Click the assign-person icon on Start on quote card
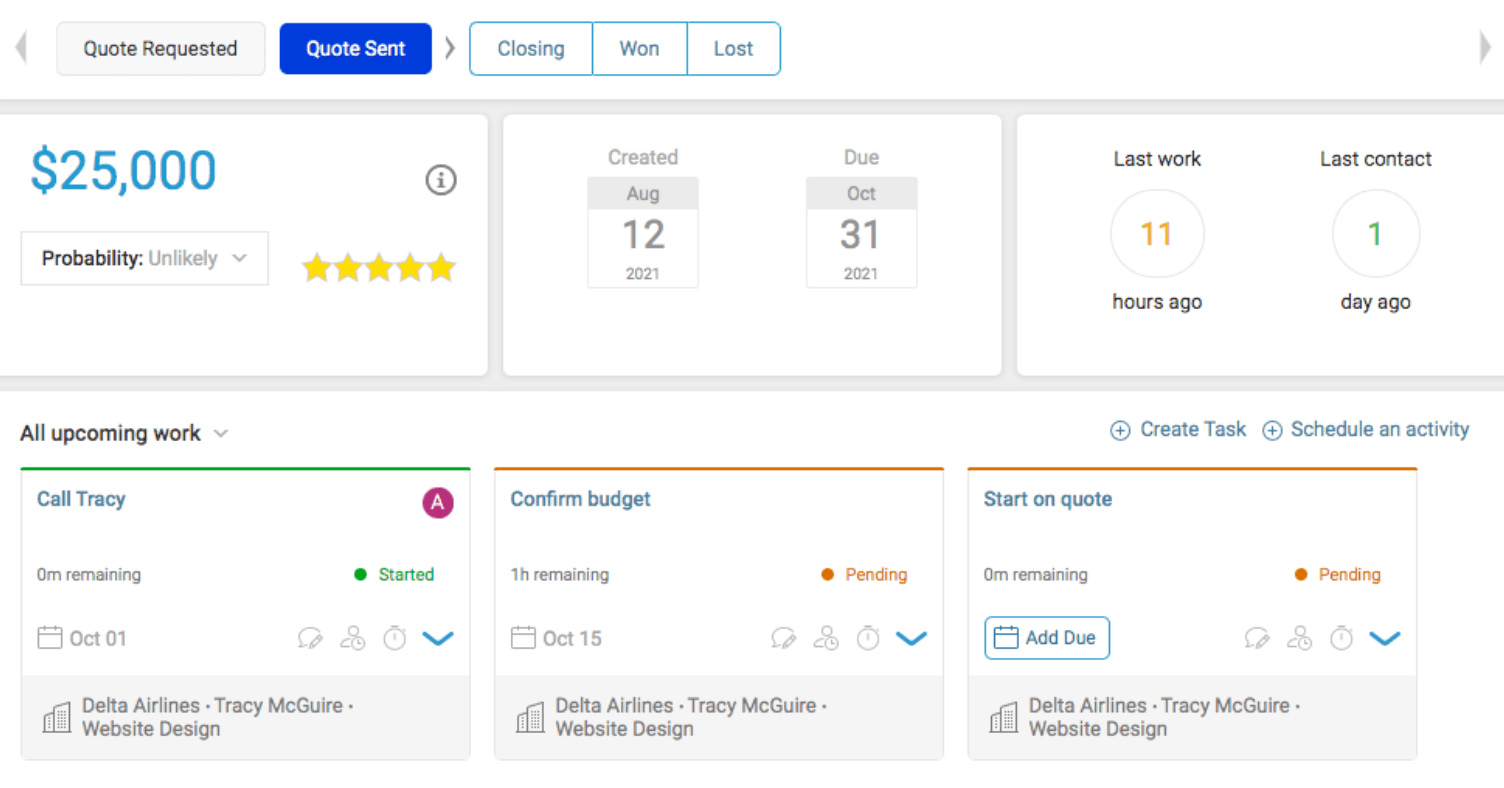The image size is (1504, 788). pyautogui.click(x=1299, y=638)
